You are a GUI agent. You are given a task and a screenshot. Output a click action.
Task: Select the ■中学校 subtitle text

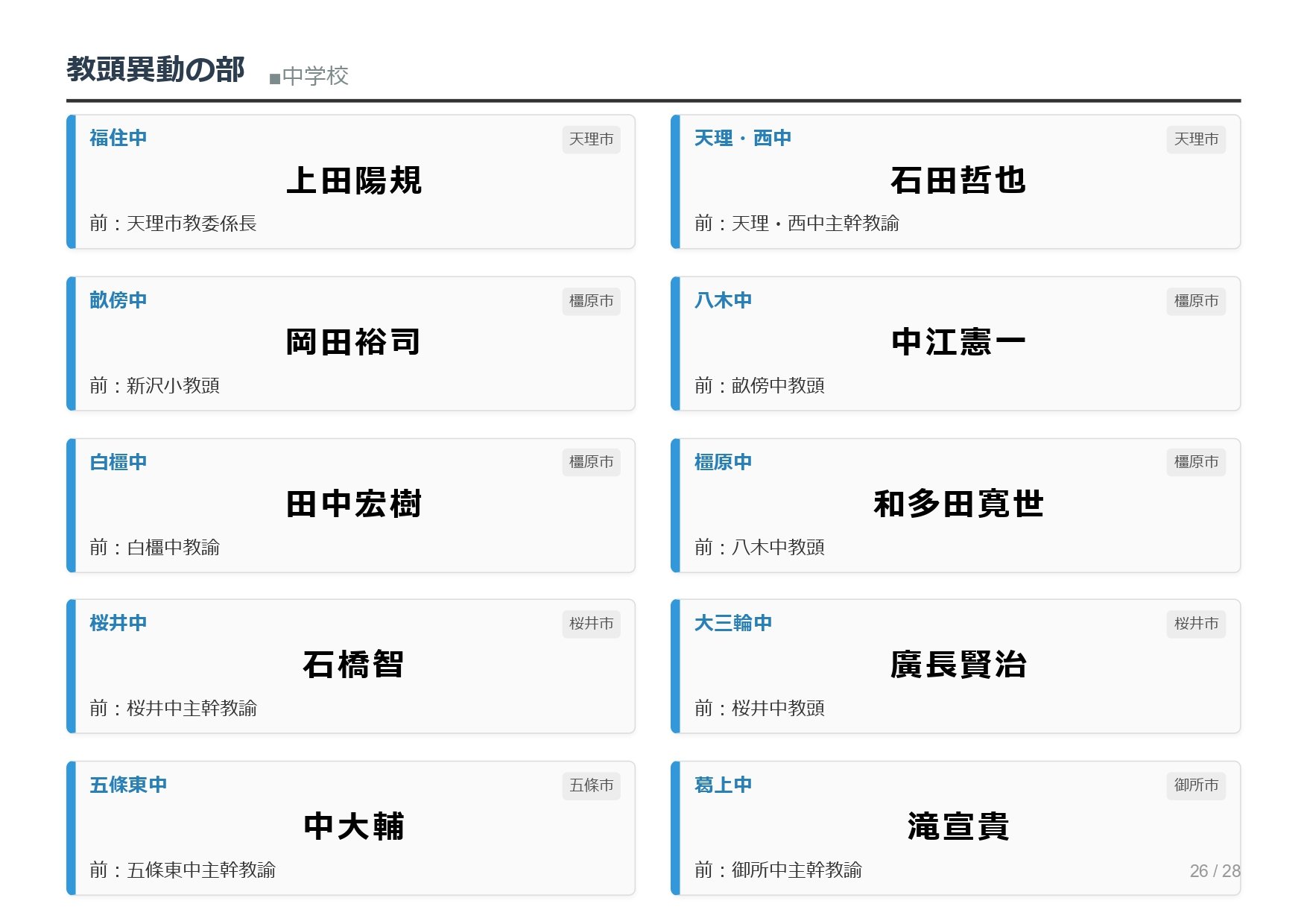(x=308, y=76)
